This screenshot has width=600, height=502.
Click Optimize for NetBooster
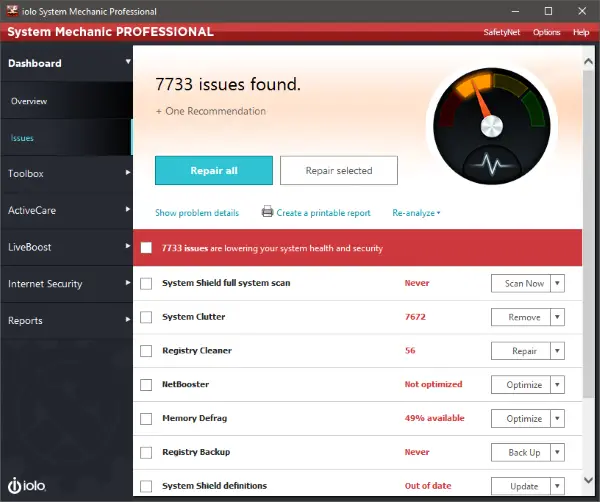pyautogui.click(x=521, y=385)
